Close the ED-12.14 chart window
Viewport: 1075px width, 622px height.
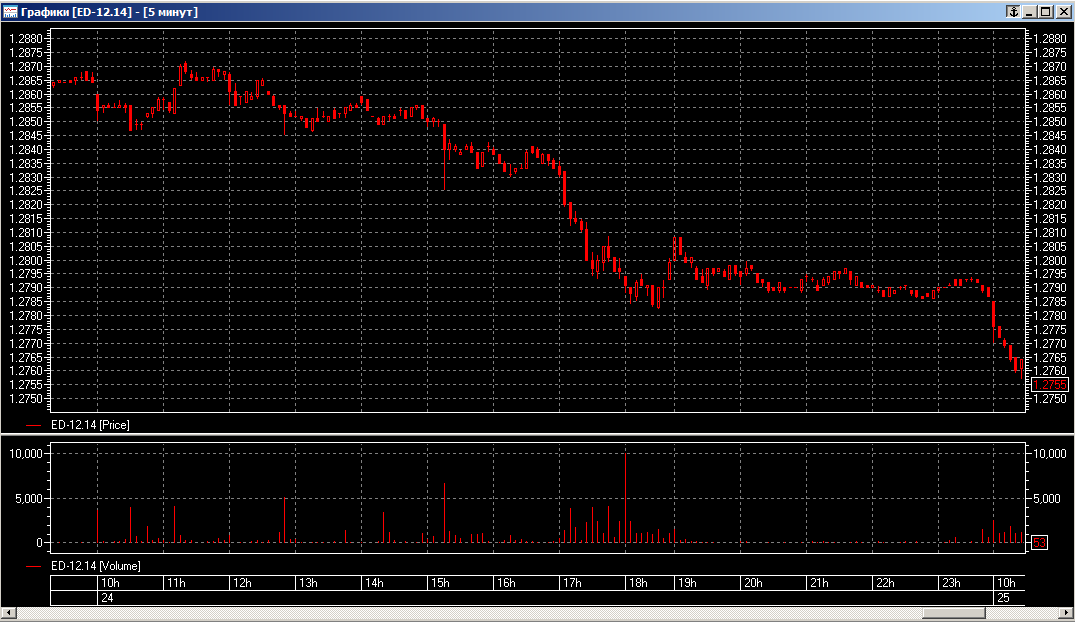[1063, 11]
